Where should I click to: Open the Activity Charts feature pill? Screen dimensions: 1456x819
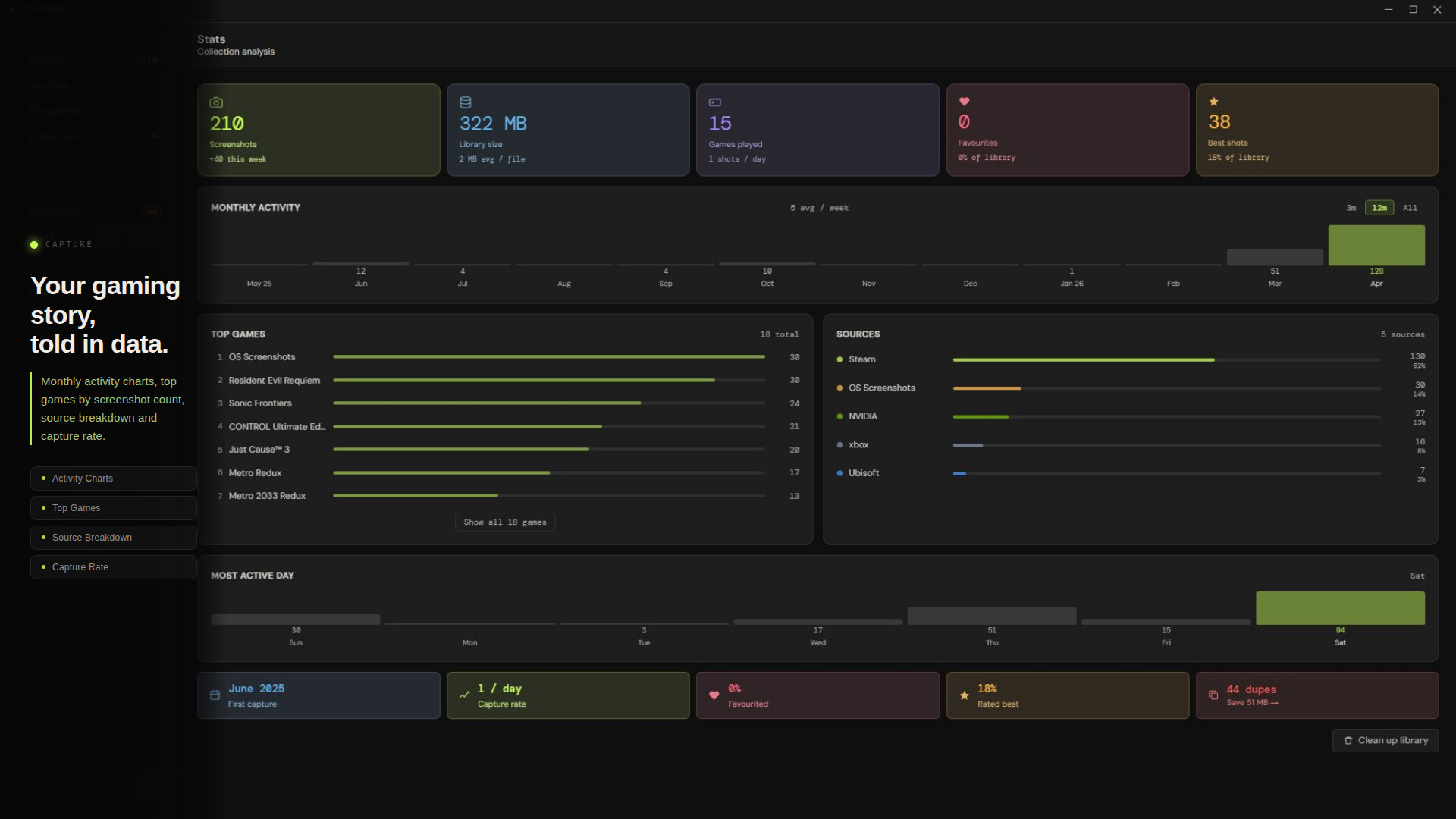click(x=114, y=479)
